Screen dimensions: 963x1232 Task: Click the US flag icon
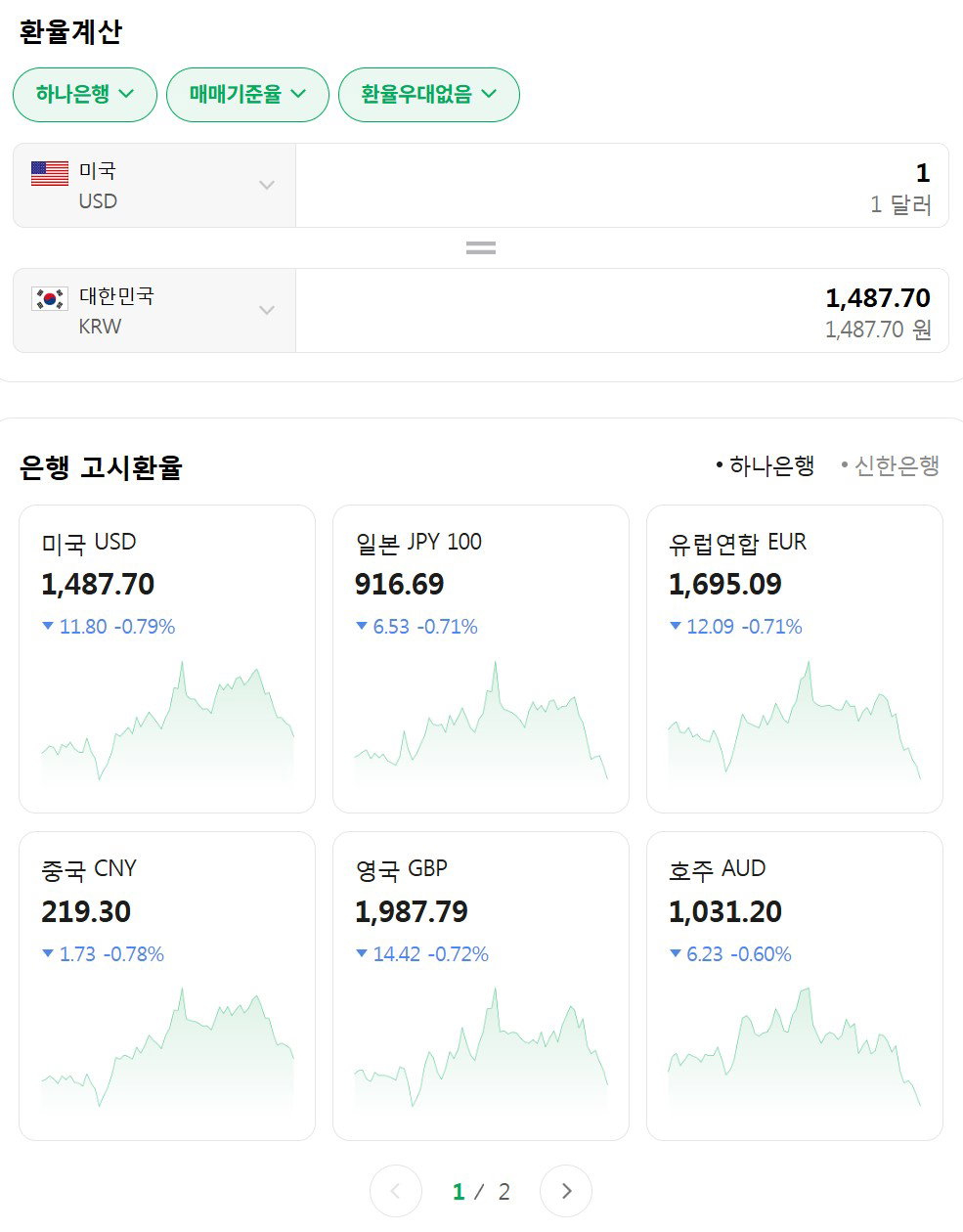coord(50,173)
